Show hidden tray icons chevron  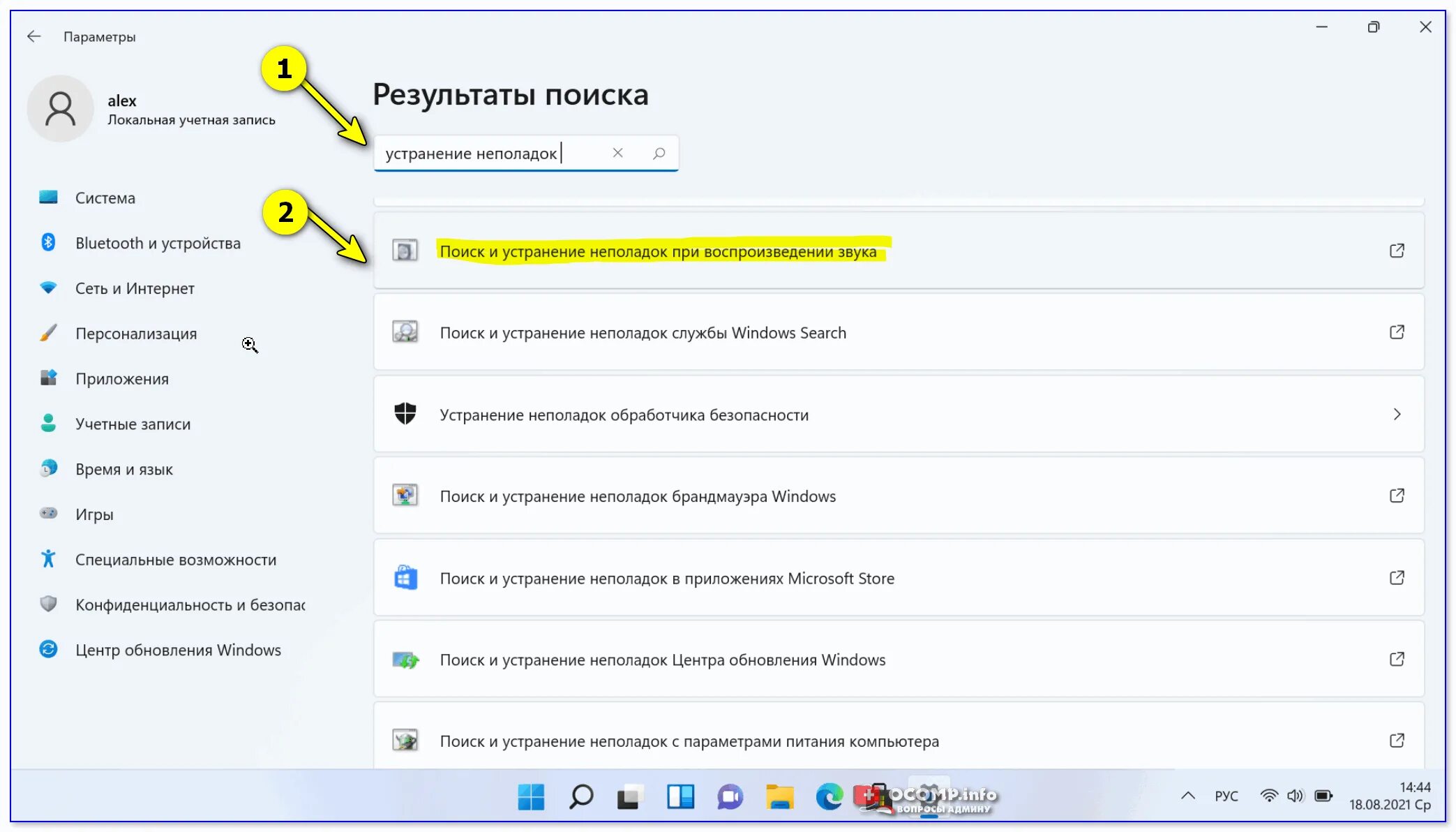[x=1188, y=796]
